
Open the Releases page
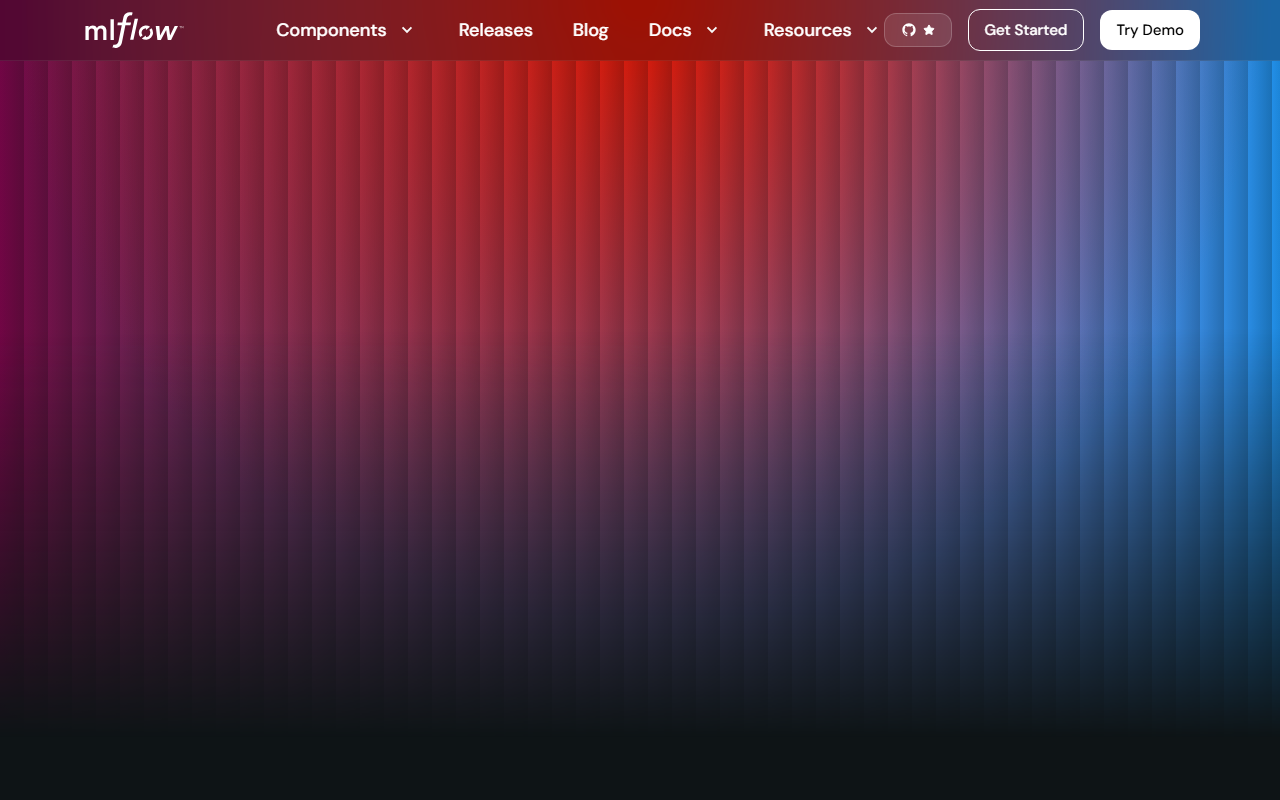point(496,30)
